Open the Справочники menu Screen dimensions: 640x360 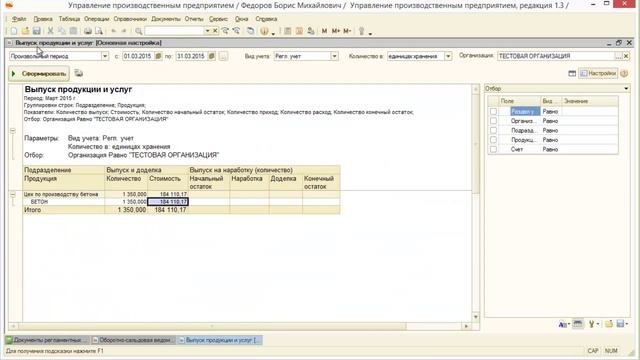130,19
